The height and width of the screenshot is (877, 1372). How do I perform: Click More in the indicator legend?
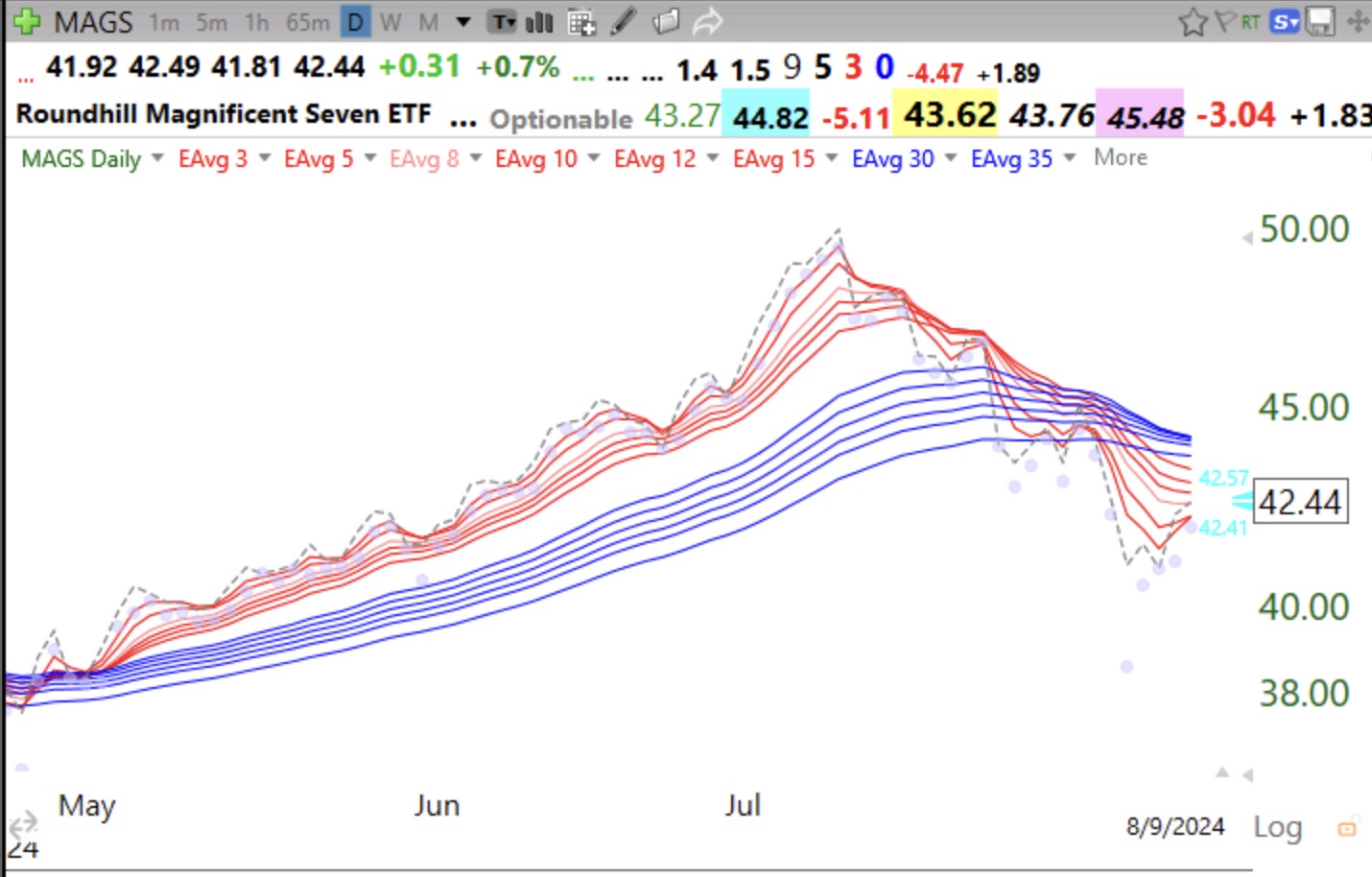click(1121, 157)
